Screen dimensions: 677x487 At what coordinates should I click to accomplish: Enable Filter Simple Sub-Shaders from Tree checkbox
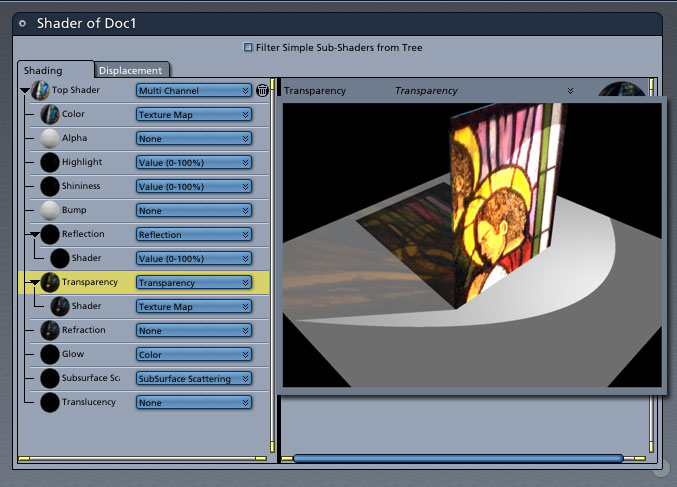click(x=248, y=47)
